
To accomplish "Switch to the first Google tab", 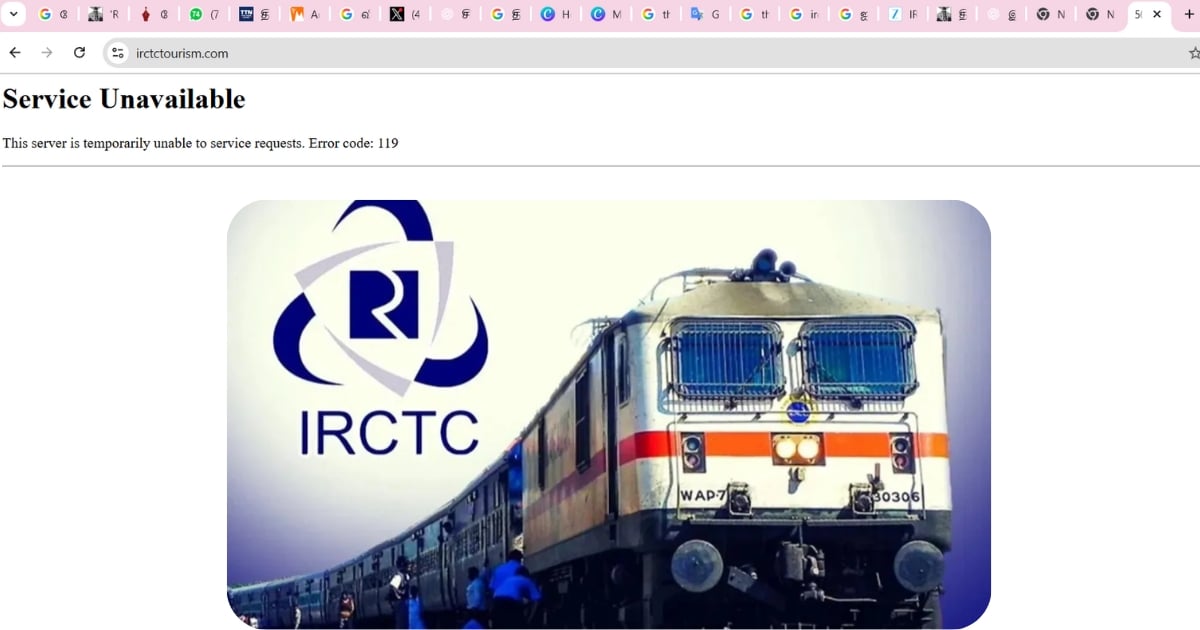I will pos(53,14).
